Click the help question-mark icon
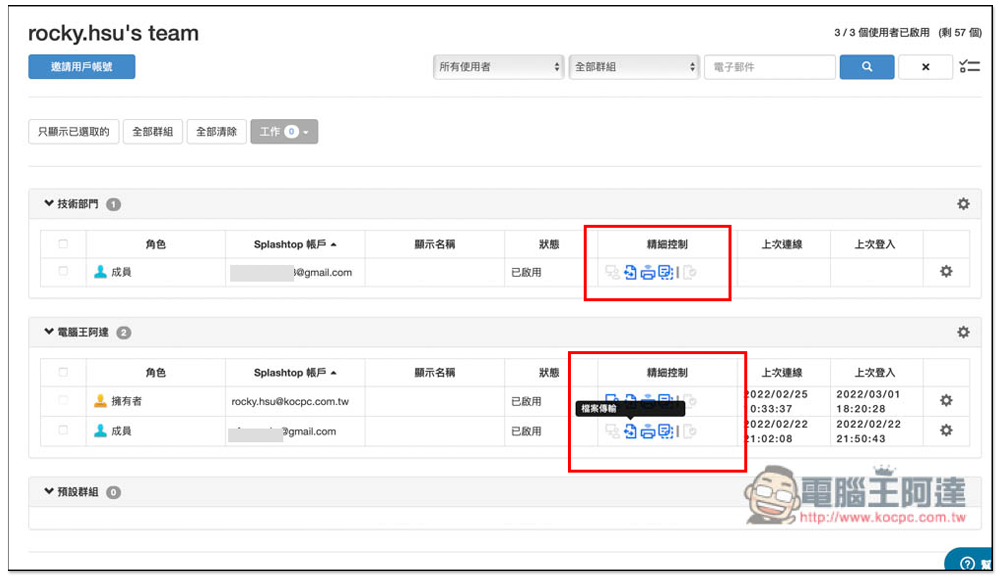The height and width of the screenshot is (577, 1000). (967, 564)
